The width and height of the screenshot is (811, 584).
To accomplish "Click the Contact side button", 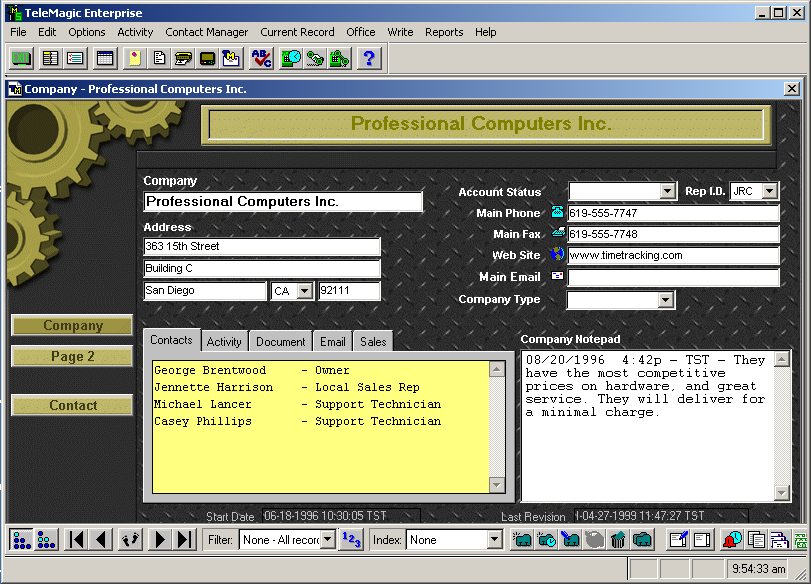I will [72, 405].
